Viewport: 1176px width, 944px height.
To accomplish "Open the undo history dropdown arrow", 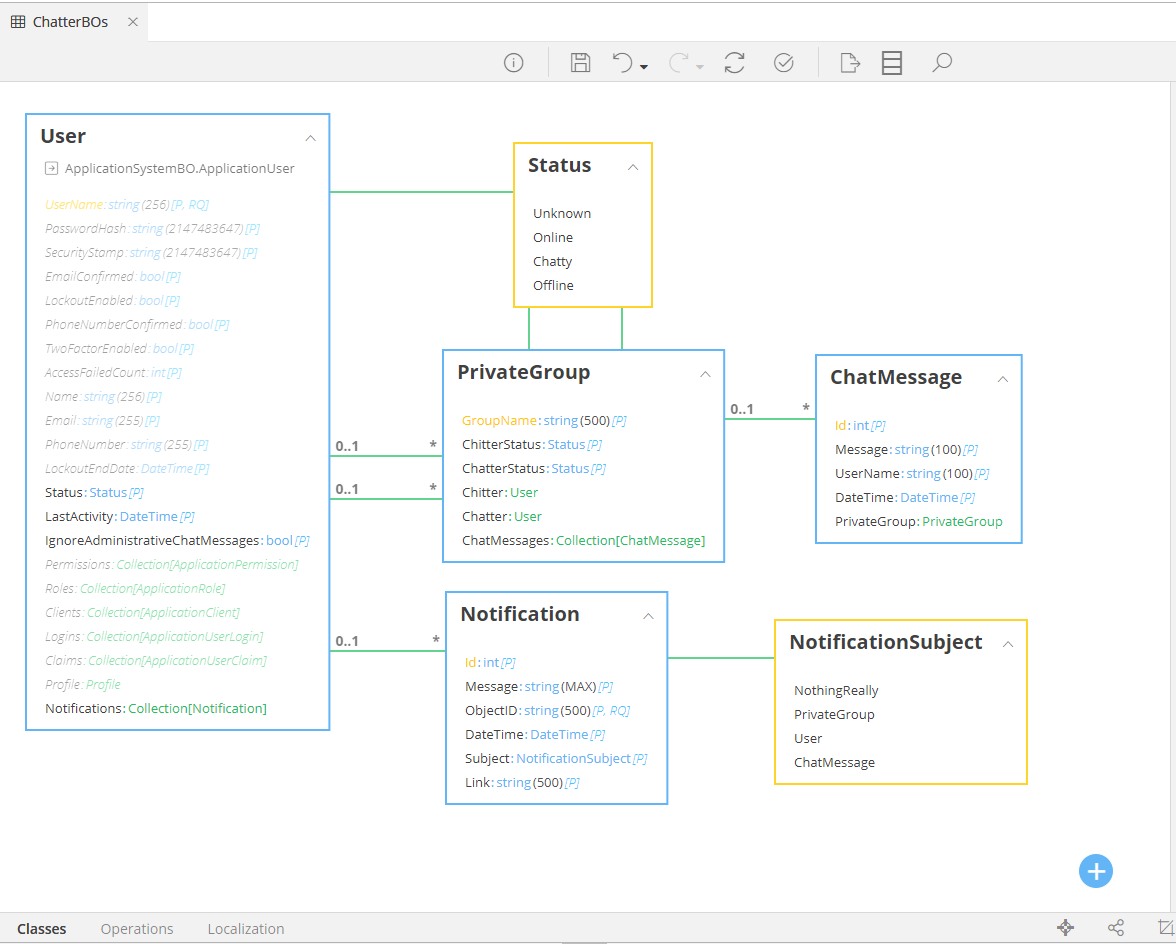I will [x=644, y=66].
